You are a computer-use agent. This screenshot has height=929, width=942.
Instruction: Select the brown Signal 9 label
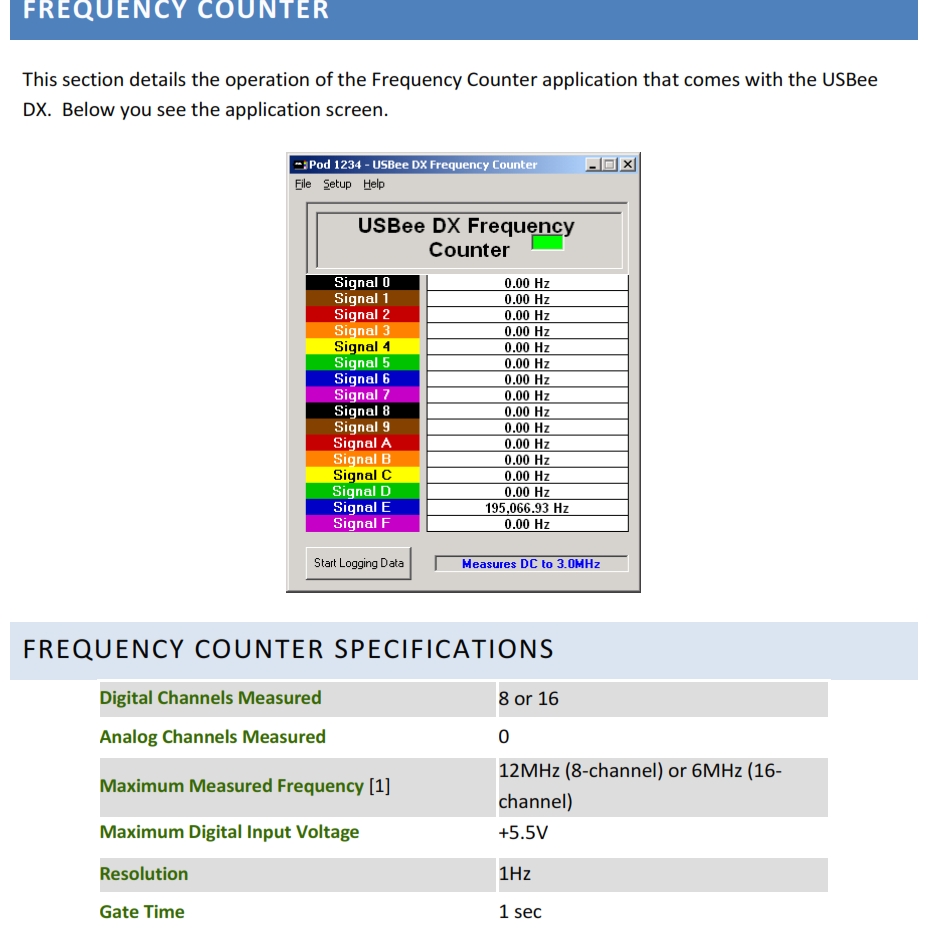point(362,427)
